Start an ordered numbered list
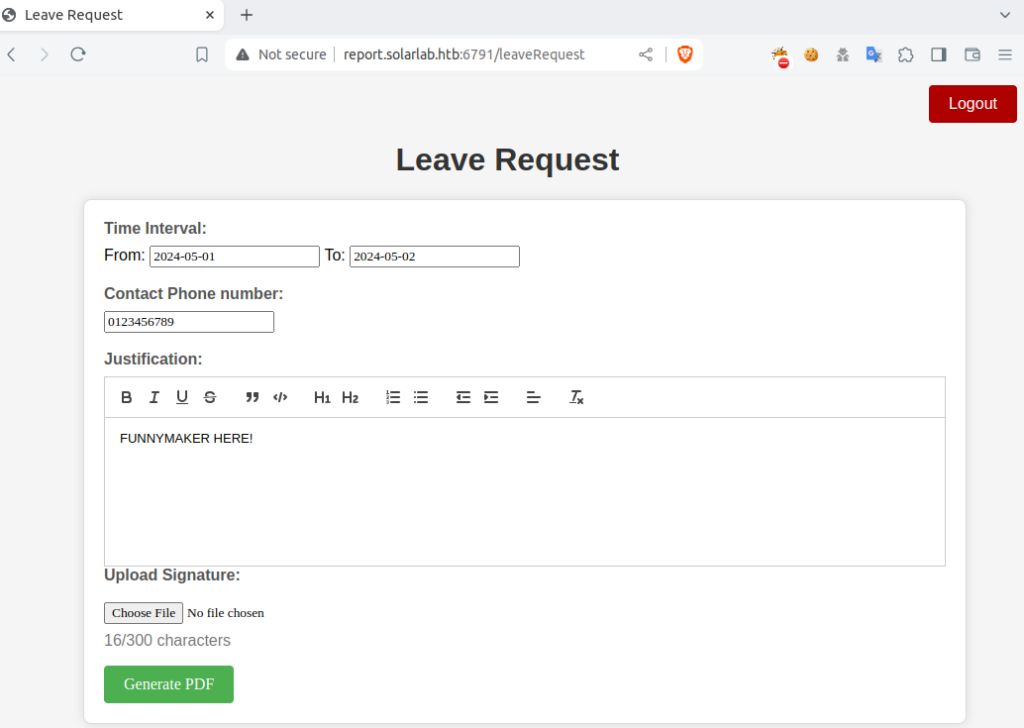 click(x=393, y=397)
